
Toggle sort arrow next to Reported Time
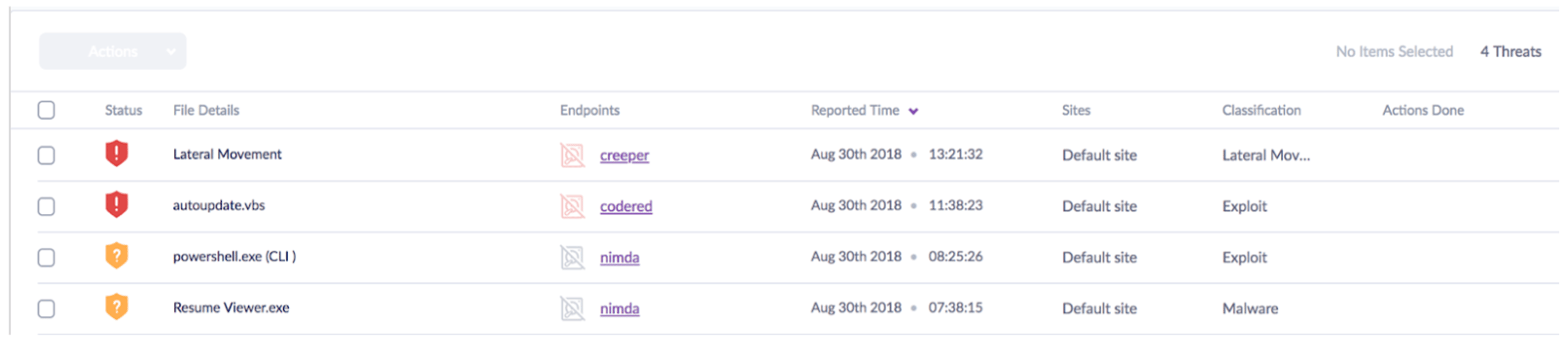click(x=913, y=111)
